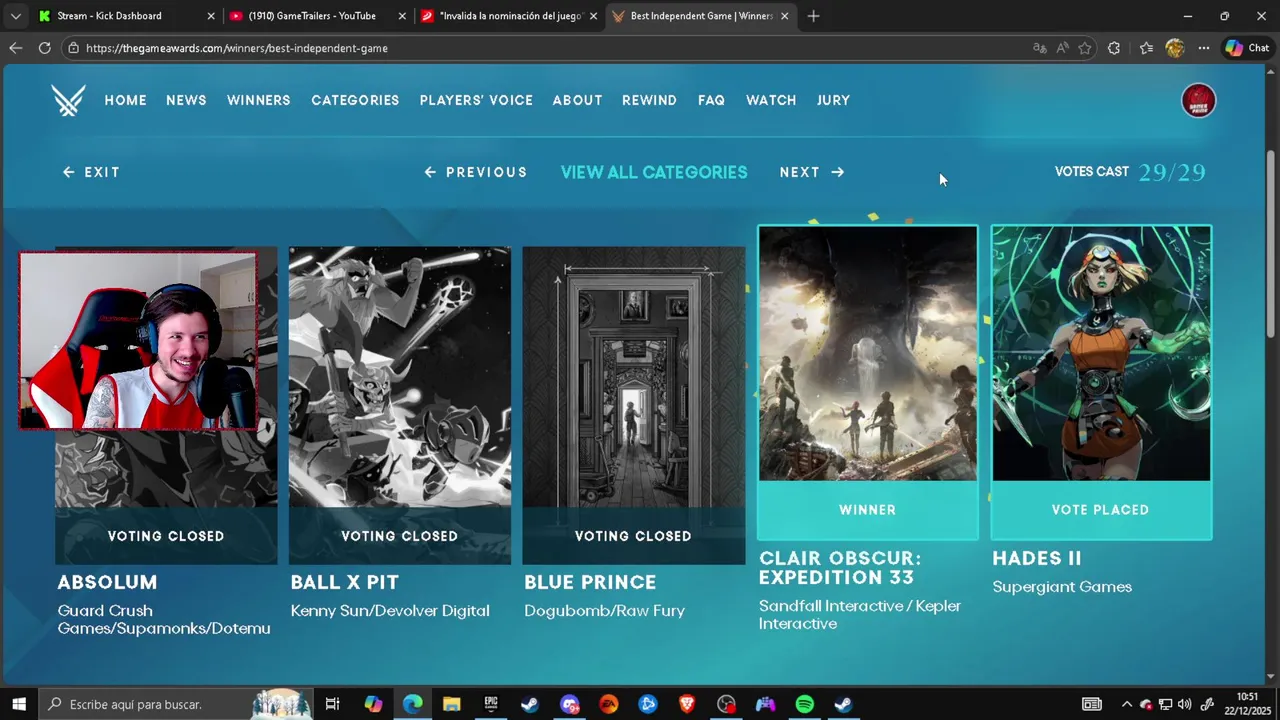The width and height of the screenshot is (1280, 720).
Task: Open the Windows Start menu
Action: [x=19, y=704]
